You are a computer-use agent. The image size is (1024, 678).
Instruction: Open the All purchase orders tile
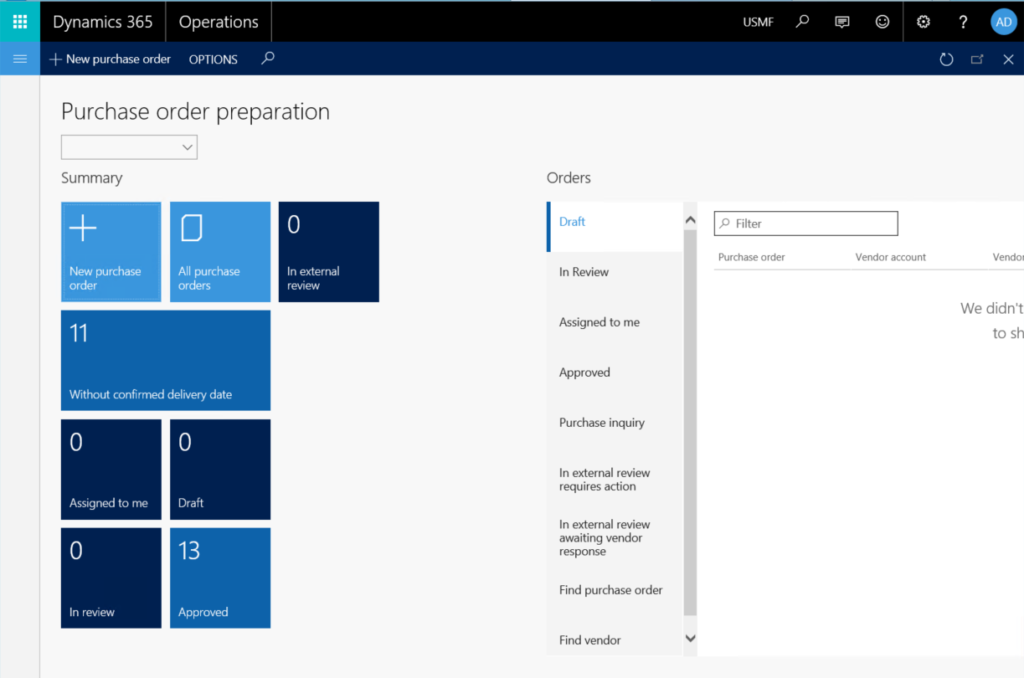tap(220, 251)
